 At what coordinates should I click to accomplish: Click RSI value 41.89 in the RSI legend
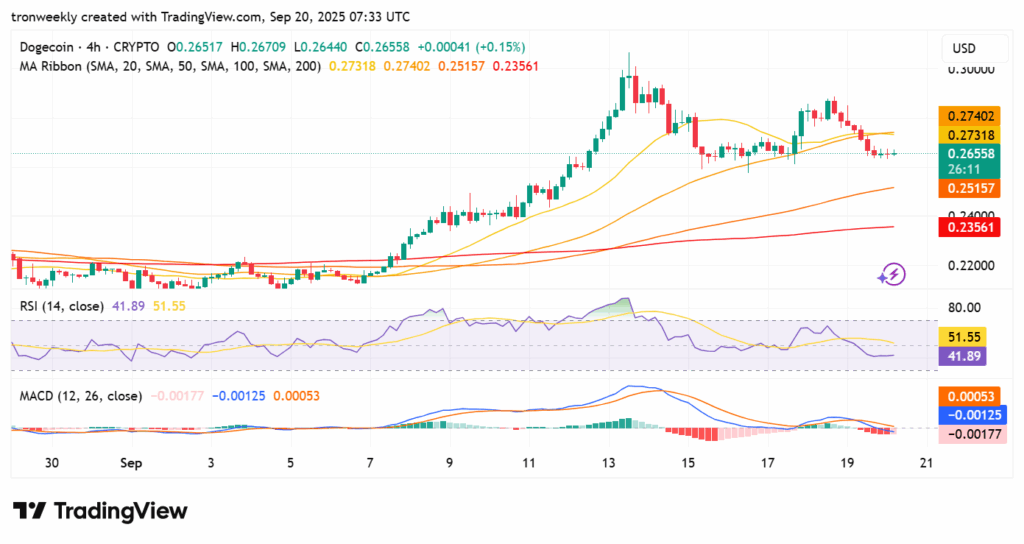129,306
